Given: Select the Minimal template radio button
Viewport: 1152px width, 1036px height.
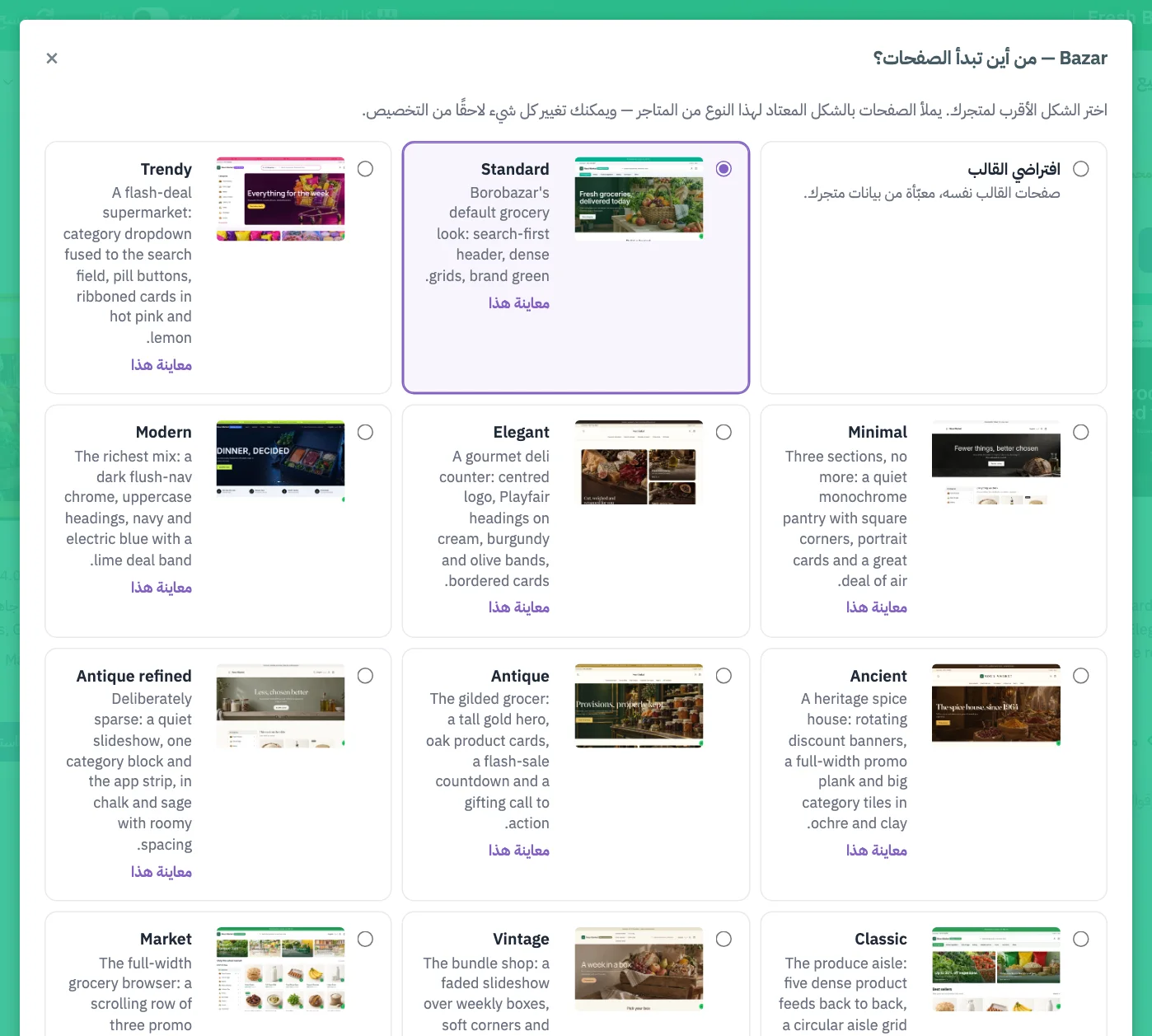Looking at the screenshot, I should pyautogui.click(x=1081, y=433).
